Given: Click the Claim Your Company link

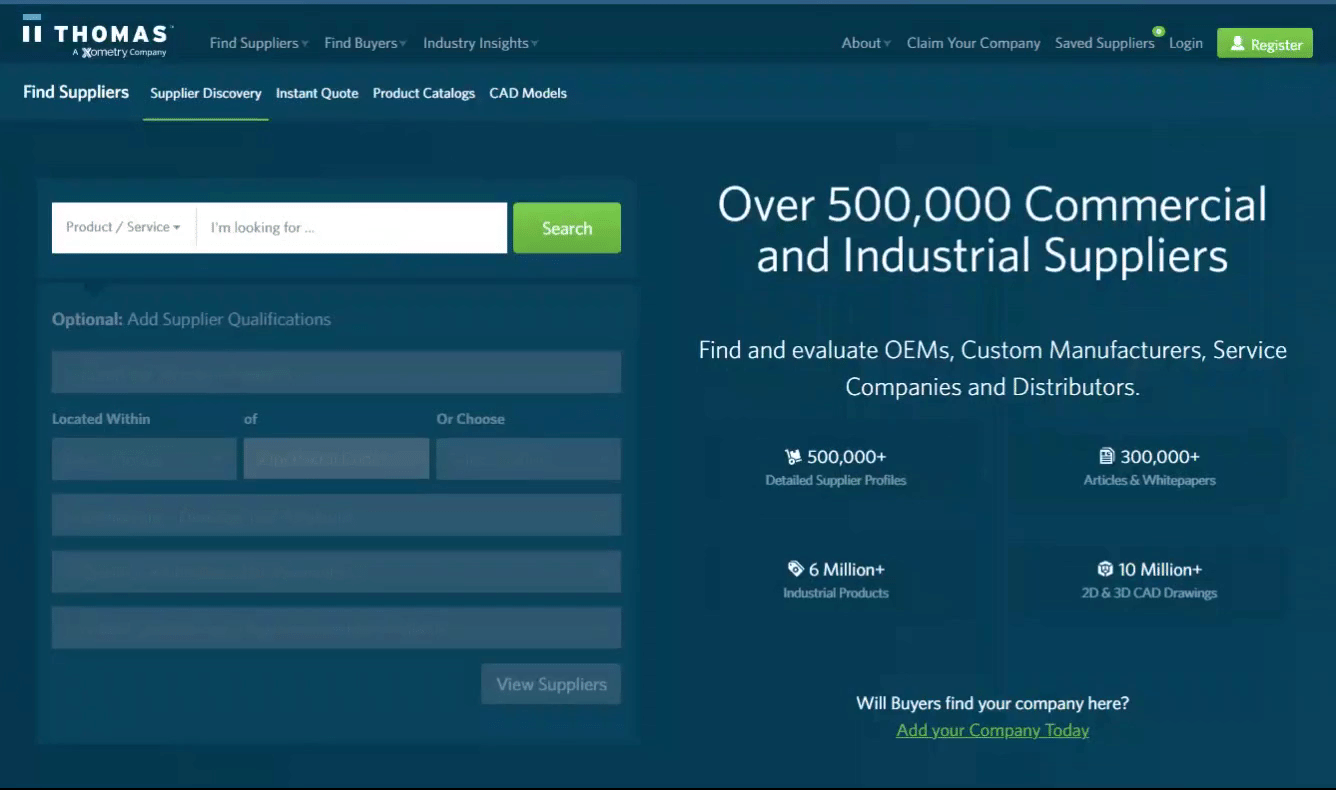Looking at the screenshot, I should coord(973,43).
